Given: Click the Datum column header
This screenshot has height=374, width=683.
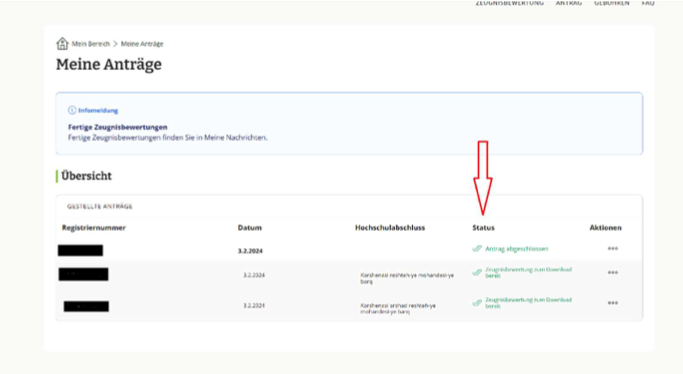Looking at the screenshot, I should click(250, 228).
